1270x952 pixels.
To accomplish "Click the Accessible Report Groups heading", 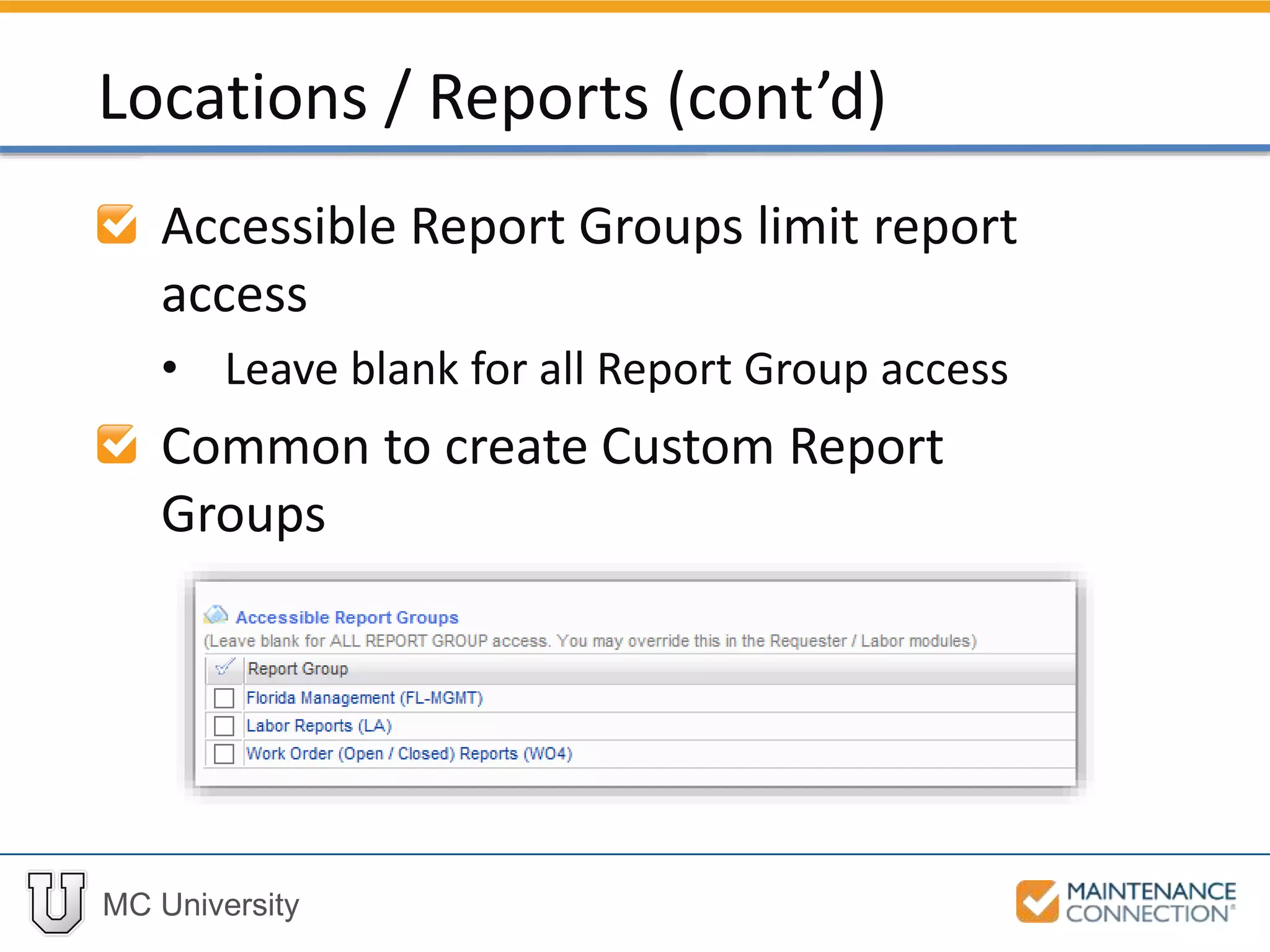I will coord(347,617).
